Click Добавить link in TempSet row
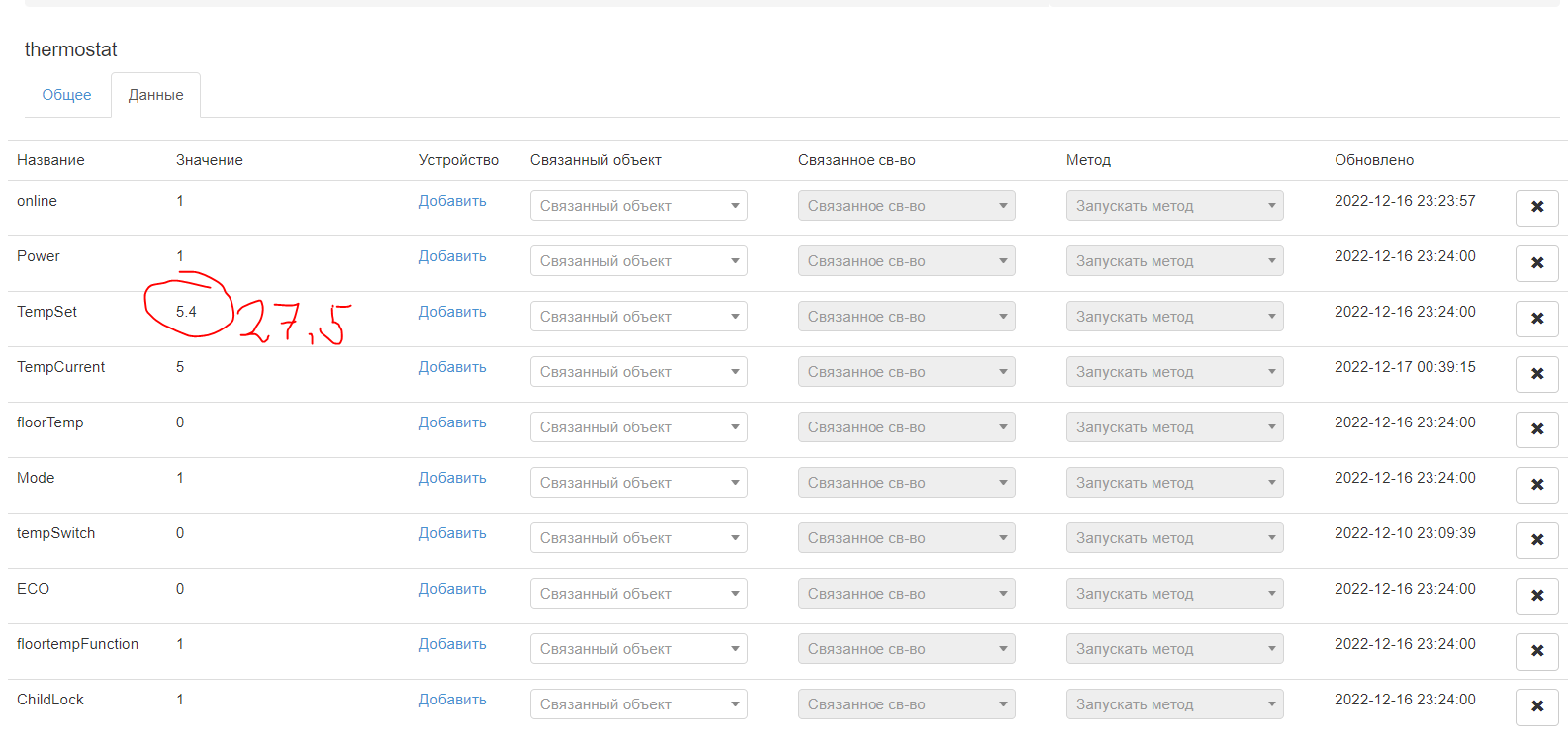The image size is (1568, 750). point(452,312)
